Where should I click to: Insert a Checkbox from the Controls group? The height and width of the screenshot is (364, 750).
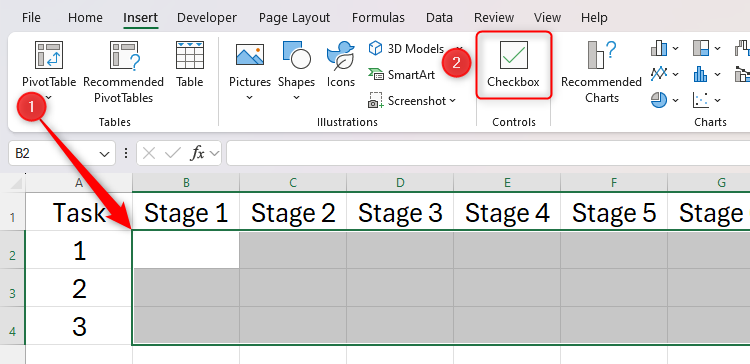tap(514, 65)
